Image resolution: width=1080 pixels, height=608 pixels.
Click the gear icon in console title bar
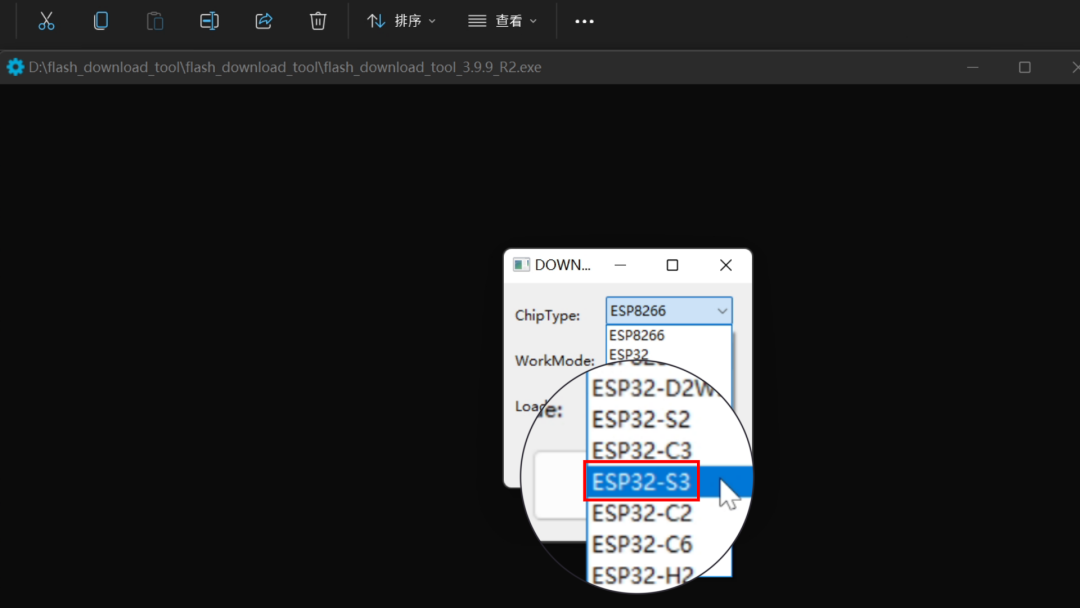coord(15,67)
